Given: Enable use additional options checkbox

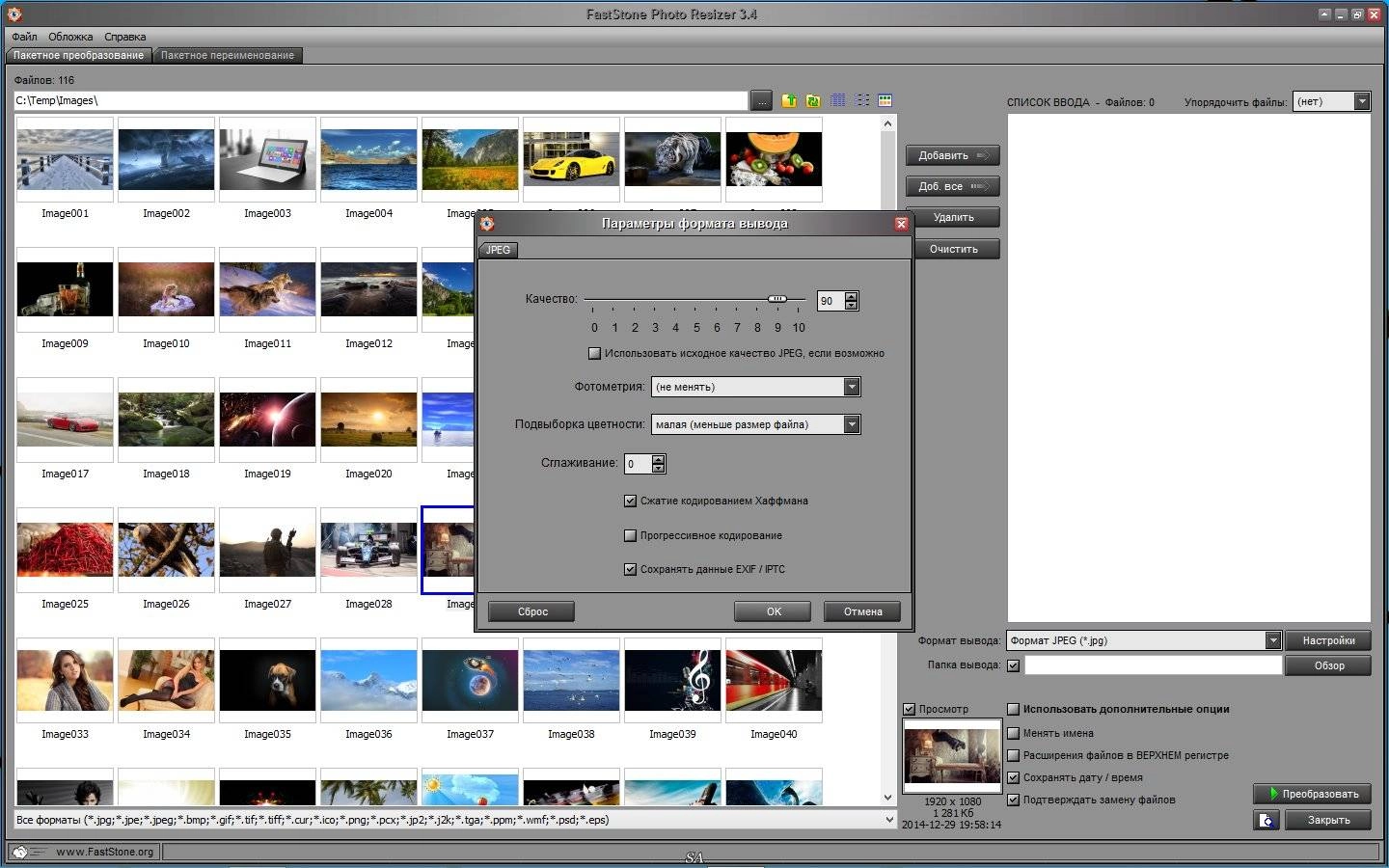Looking at the screenshot, I should click(1013, 709).
